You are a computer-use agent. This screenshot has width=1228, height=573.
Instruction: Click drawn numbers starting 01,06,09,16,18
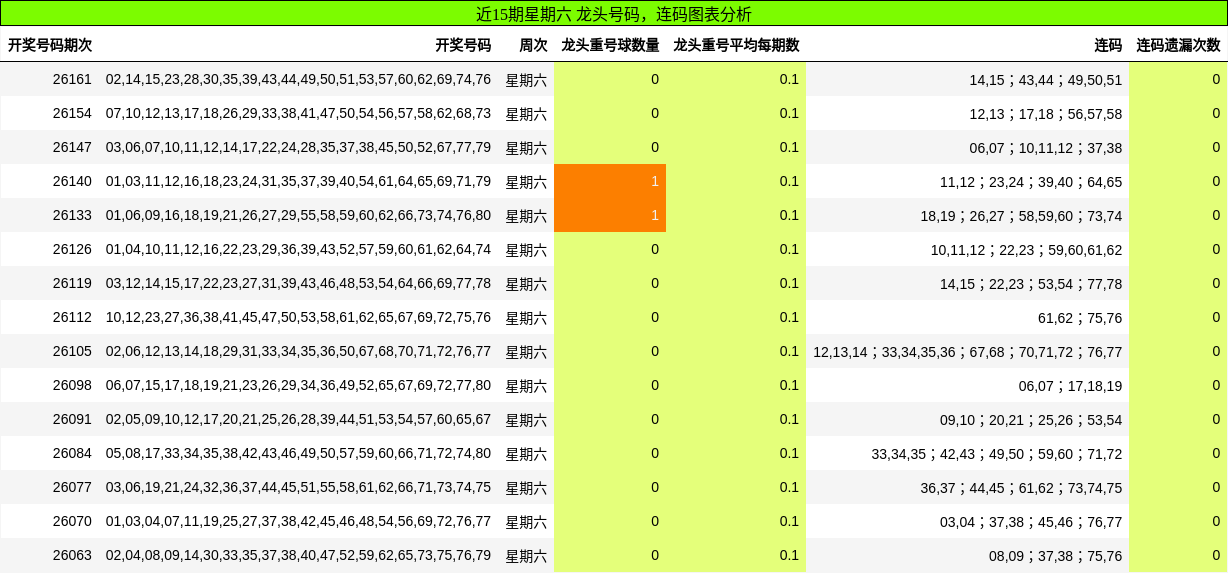299,215
